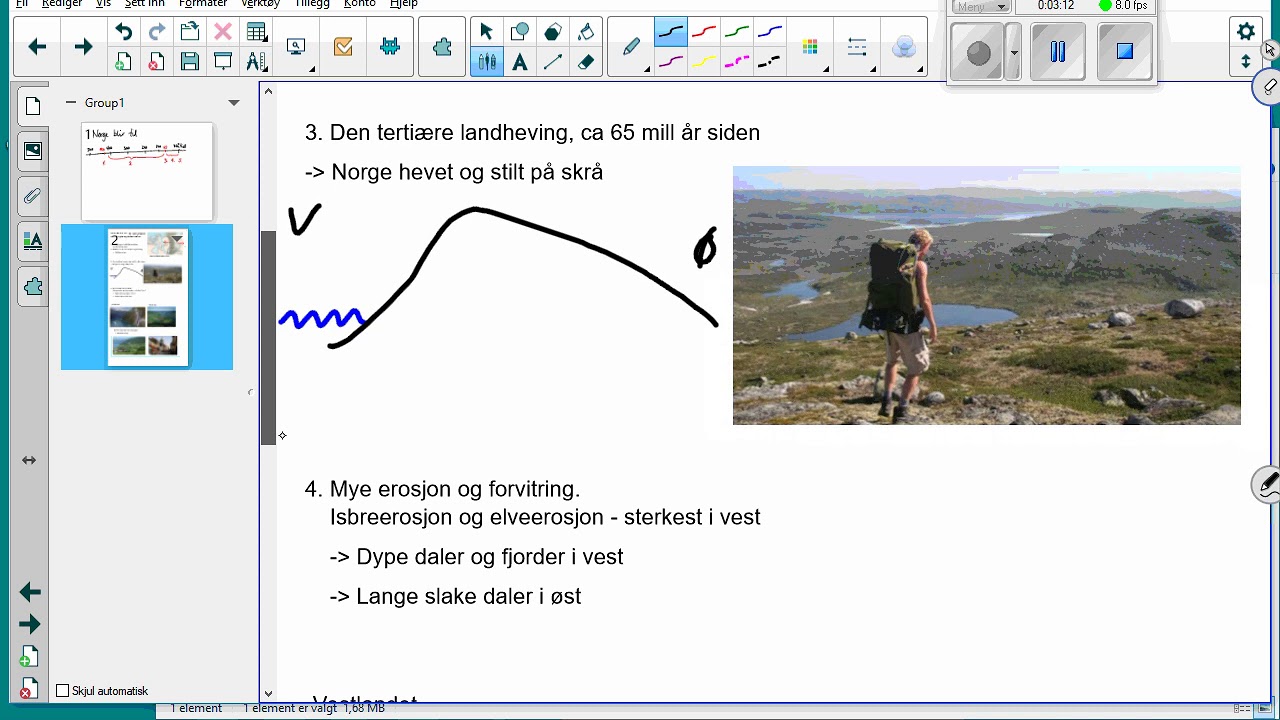Open the transparency dropdown
This screenshot has height=720, width=1280.
(904, 47)
